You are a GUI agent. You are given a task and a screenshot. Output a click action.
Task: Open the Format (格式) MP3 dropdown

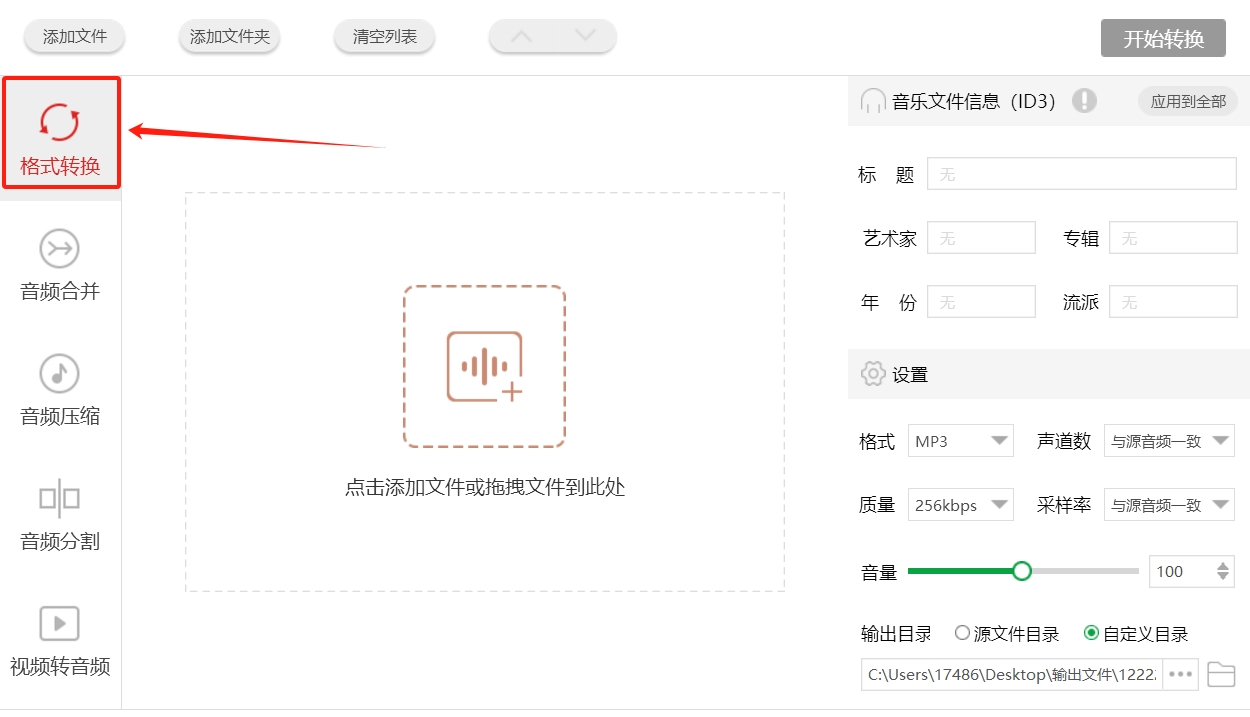point(960,441)
